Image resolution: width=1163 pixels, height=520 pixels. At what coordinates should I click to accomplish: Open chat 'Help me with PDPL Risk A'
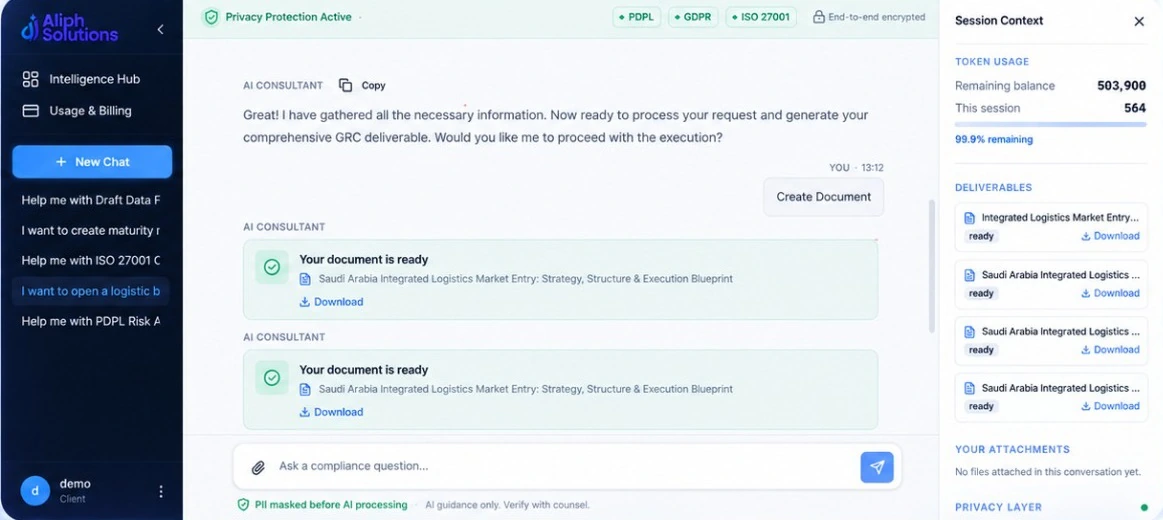(90, 321)
